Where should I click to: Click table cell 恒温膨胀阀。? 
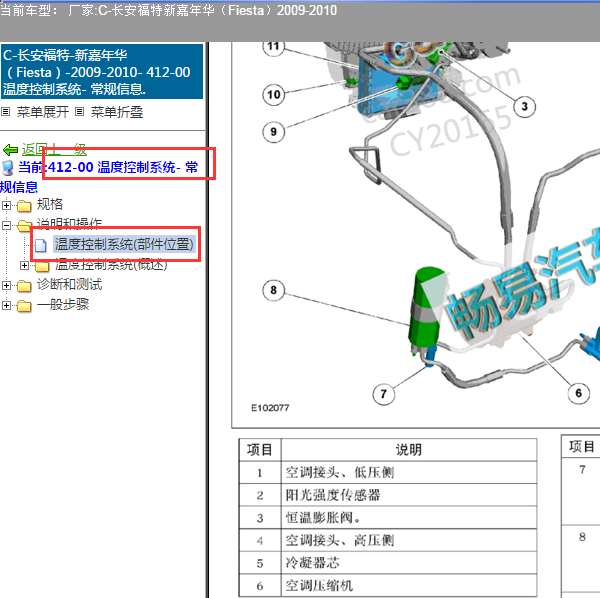pyautogui.click(x=409, y=518)
